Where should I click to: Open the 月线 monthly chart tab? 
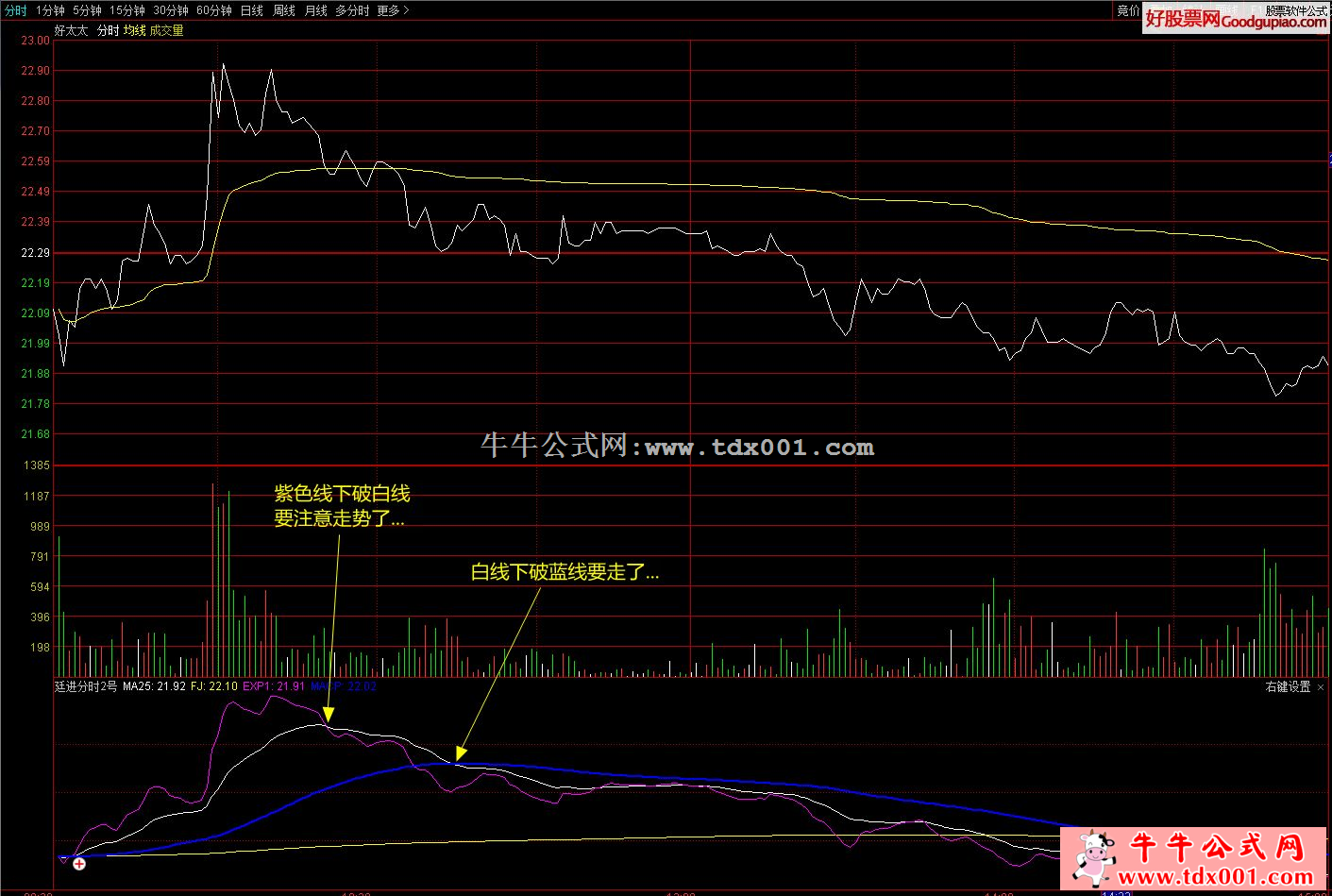click(x=316, y=10)
